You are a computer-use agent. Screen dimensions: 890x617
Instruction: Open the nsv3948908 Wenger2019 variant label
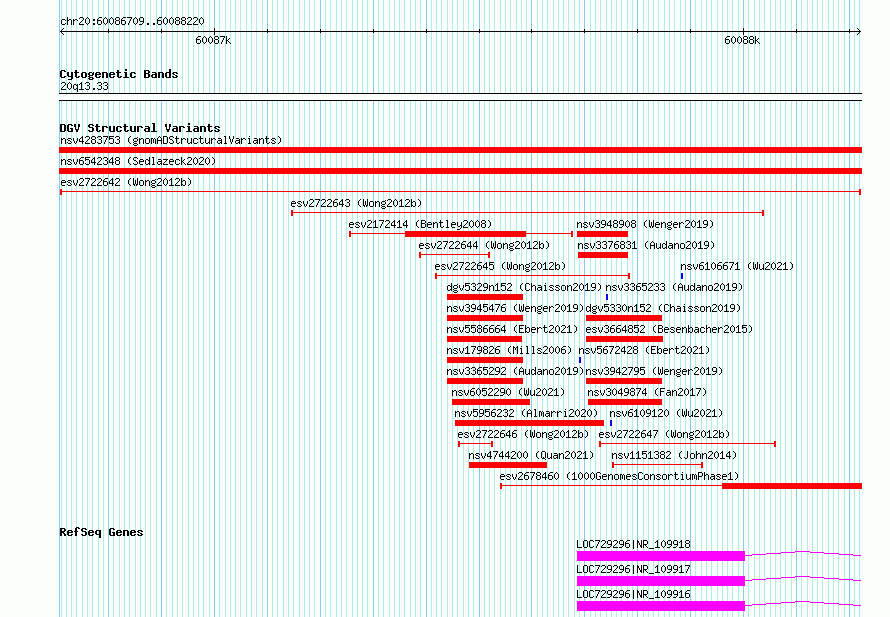(x=645, y=224)
